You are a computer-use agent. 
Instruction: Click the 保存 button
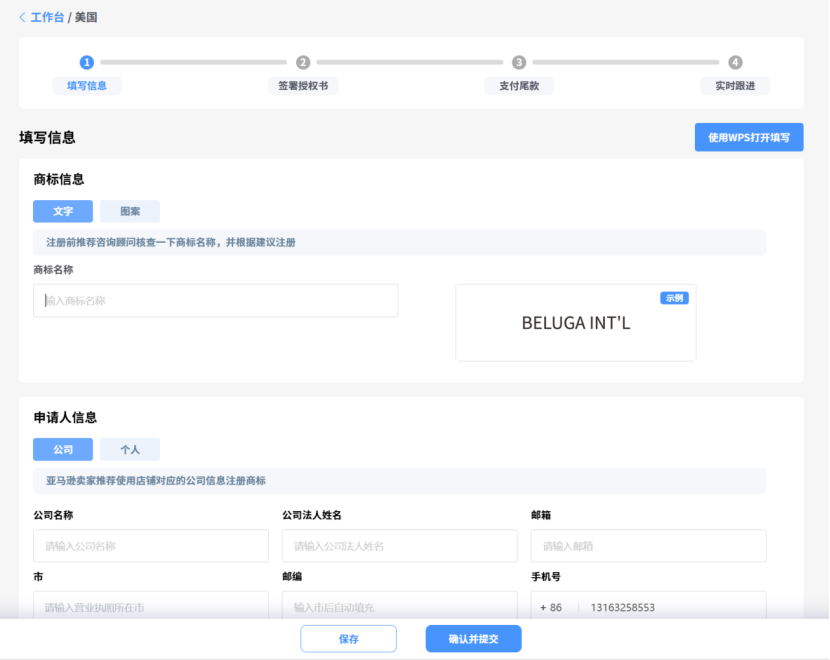pyautogui.click(x=348, y=639)
